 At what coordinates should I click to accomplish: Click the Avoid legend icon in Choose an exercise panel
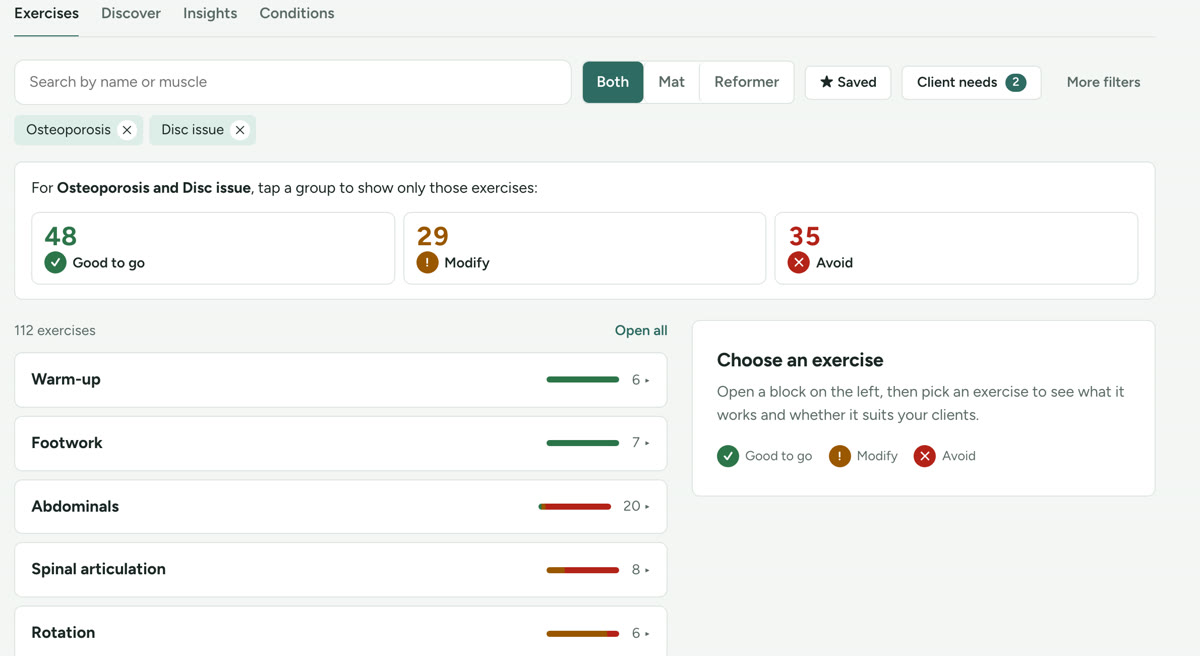925,456
